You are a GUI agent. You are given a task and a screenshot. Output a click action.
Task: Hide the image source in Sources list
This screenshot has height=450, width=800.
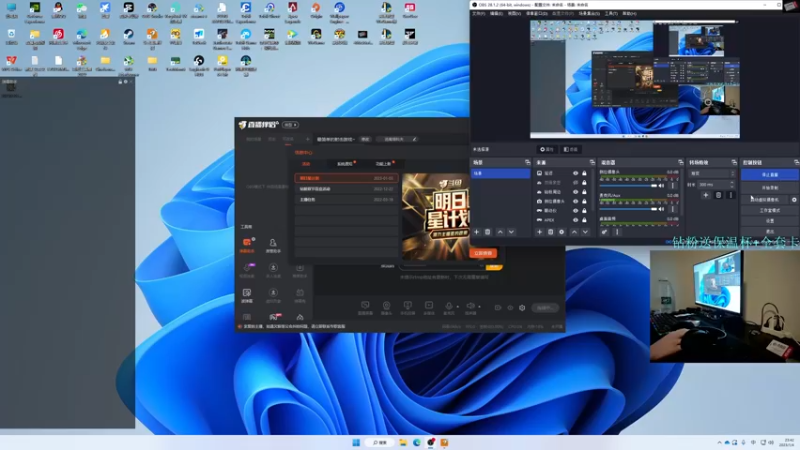pyautogui.click(x=576, y=173)
